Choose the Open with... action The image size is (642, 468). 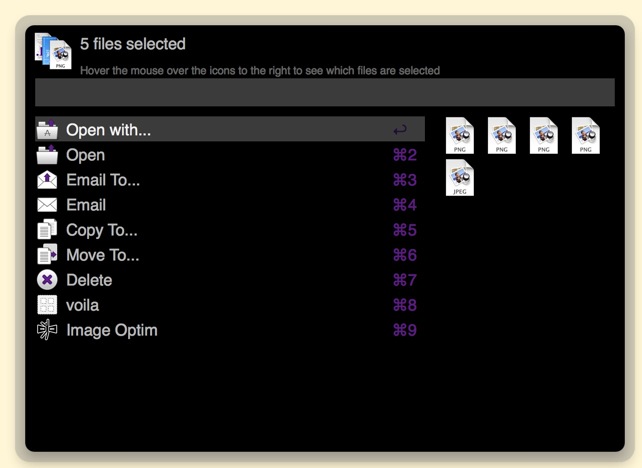tap(230, 129)
